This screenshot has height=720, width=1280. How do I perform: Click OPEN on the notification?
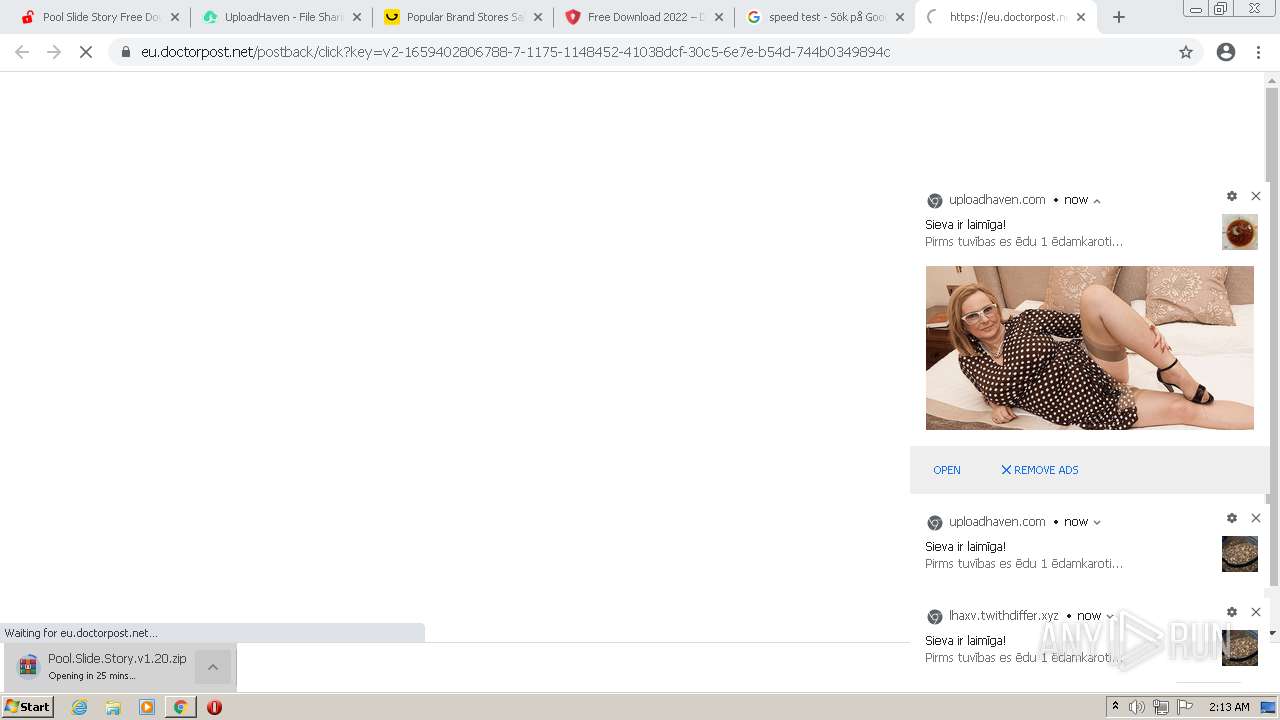[x=947, y=470]
